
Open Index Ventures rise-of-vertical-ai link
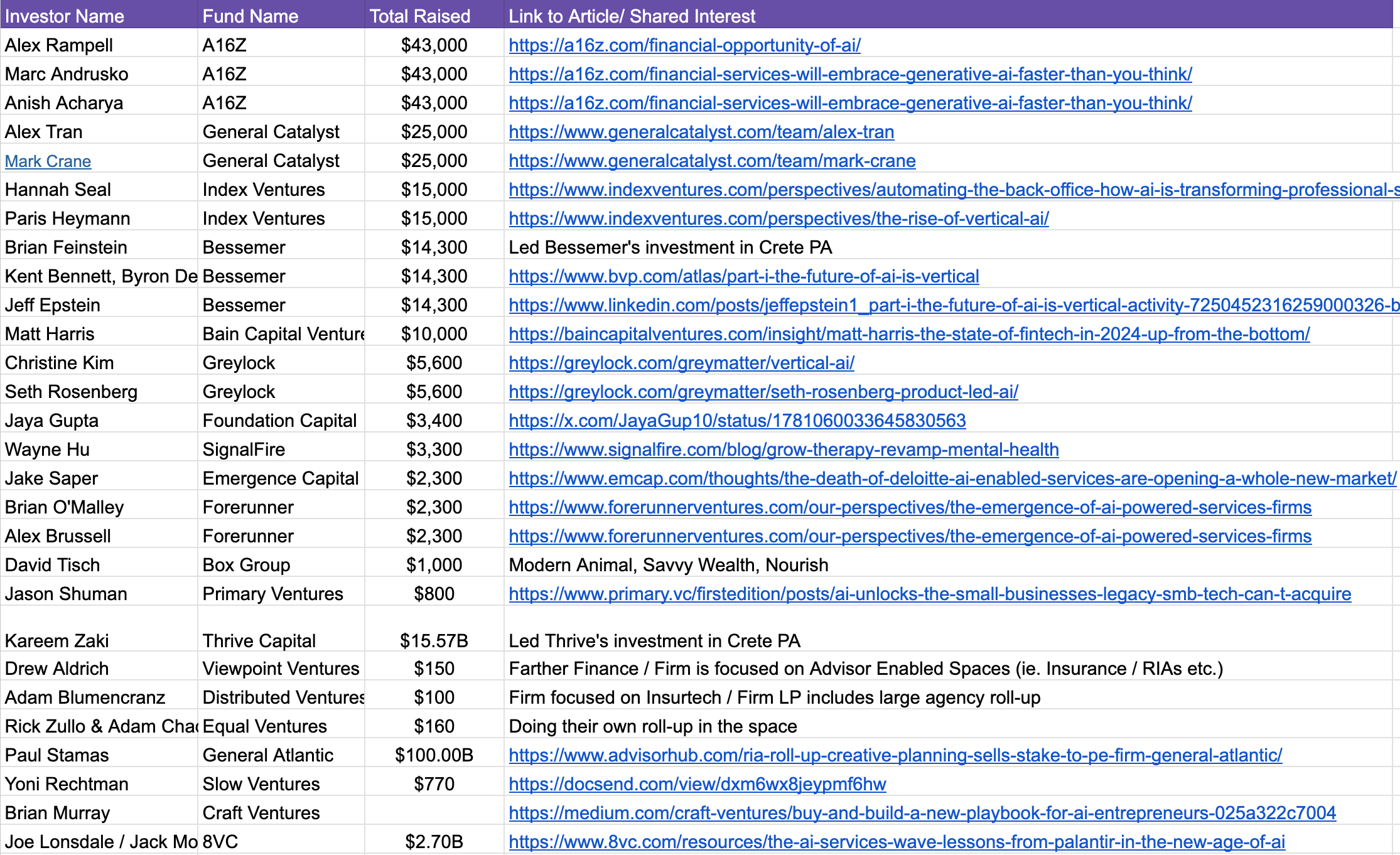pyautogui.click(x=778, y=218)
